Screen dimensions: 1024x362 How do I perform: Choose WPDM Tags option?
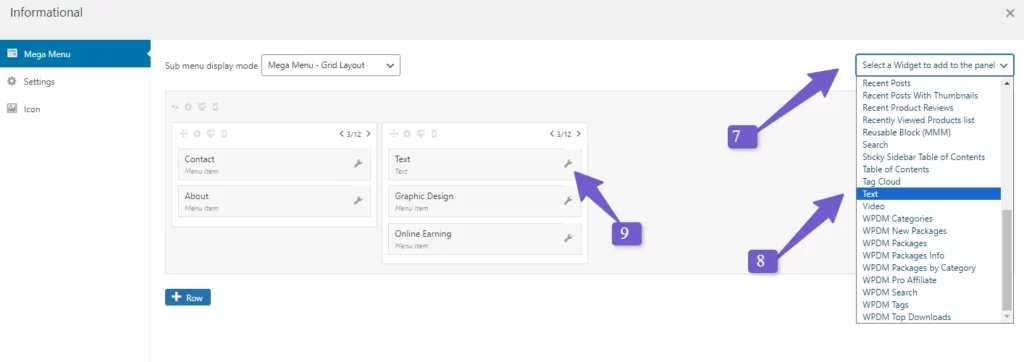coord(929,305)
